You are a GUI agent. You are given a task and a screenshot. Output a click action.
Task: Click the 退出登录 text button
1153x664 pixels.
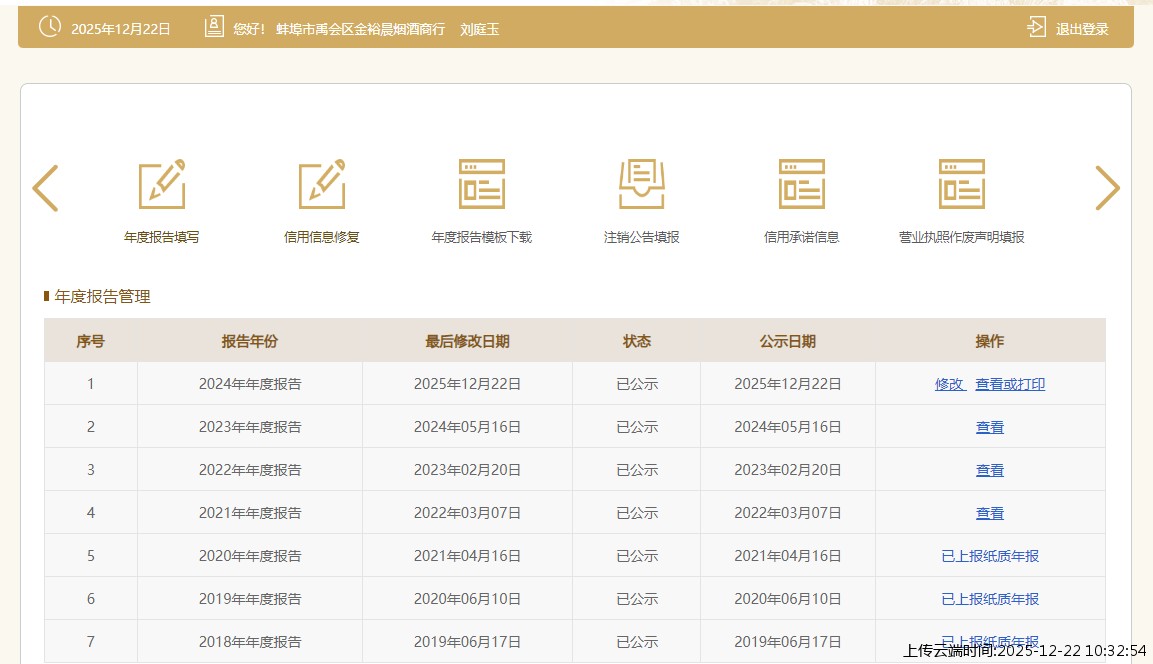click(x=1082, y=29)
